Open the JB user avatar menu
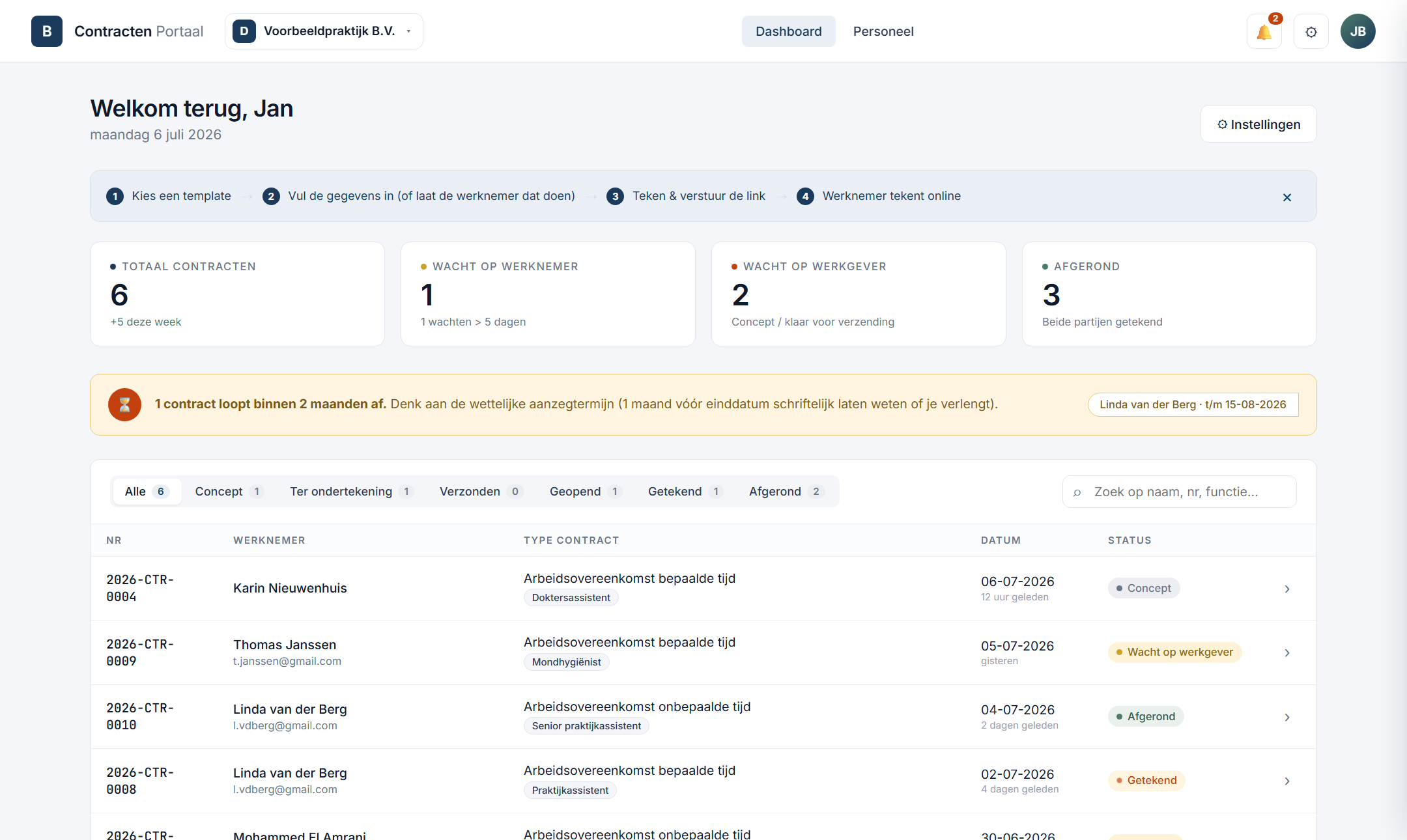 pos(1358,31)
